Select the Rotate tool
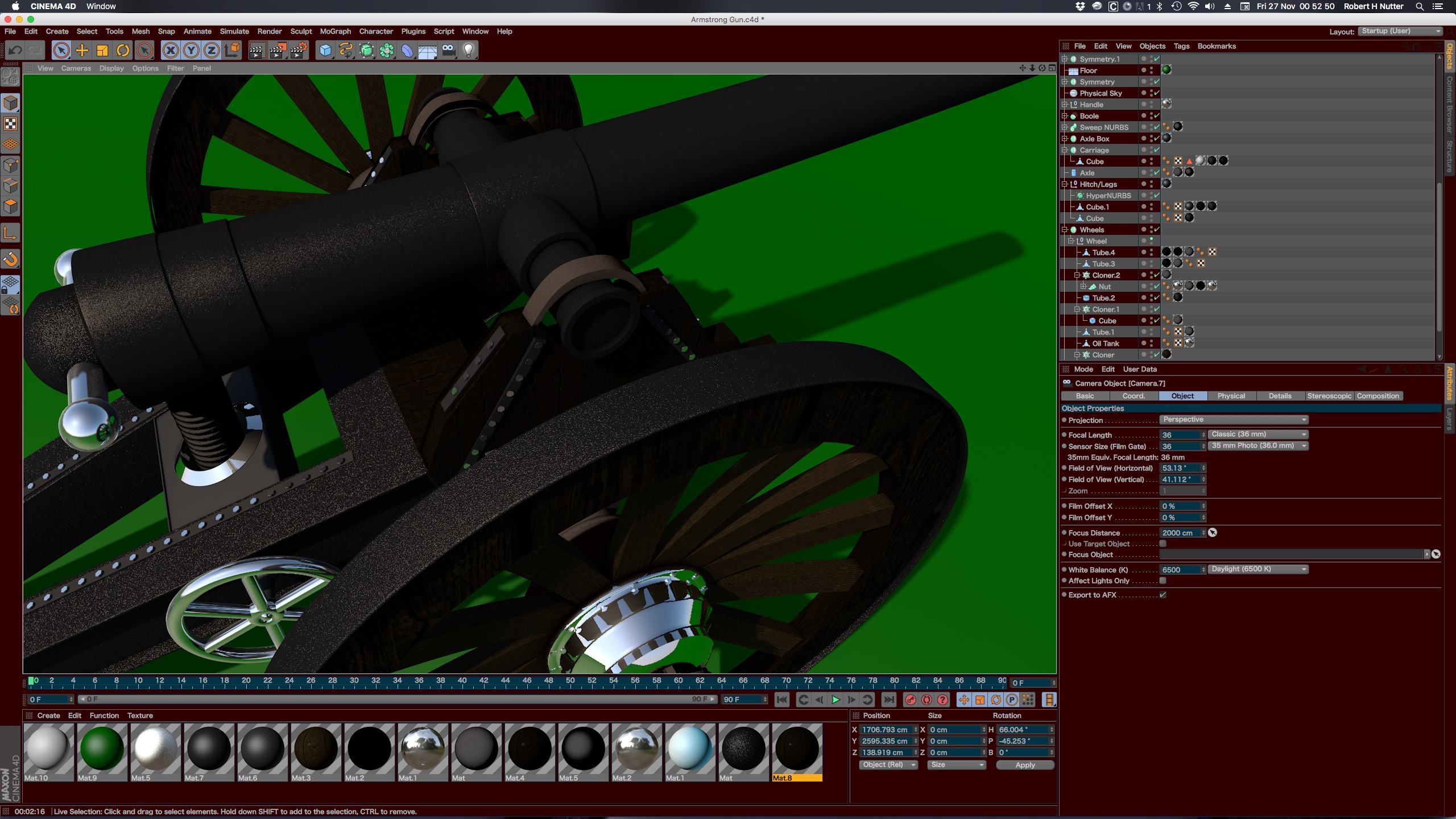This screenshot has width=1456, height=819. 123,51
